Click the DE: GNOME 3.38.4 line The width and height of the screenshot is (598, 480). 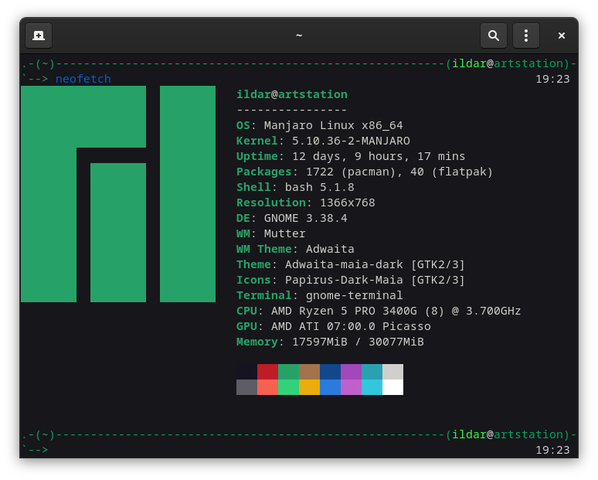tap(292, 218)
